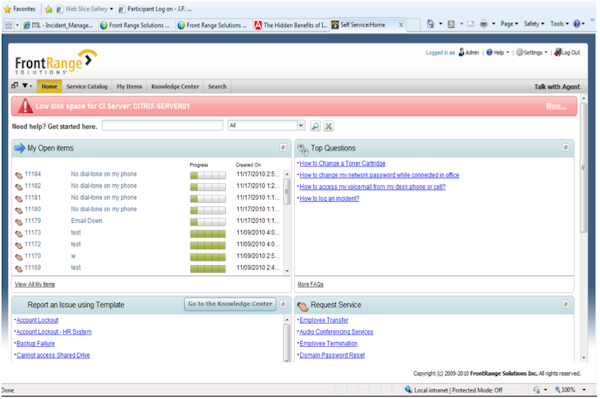Open the Service Catalog tab

87,86
